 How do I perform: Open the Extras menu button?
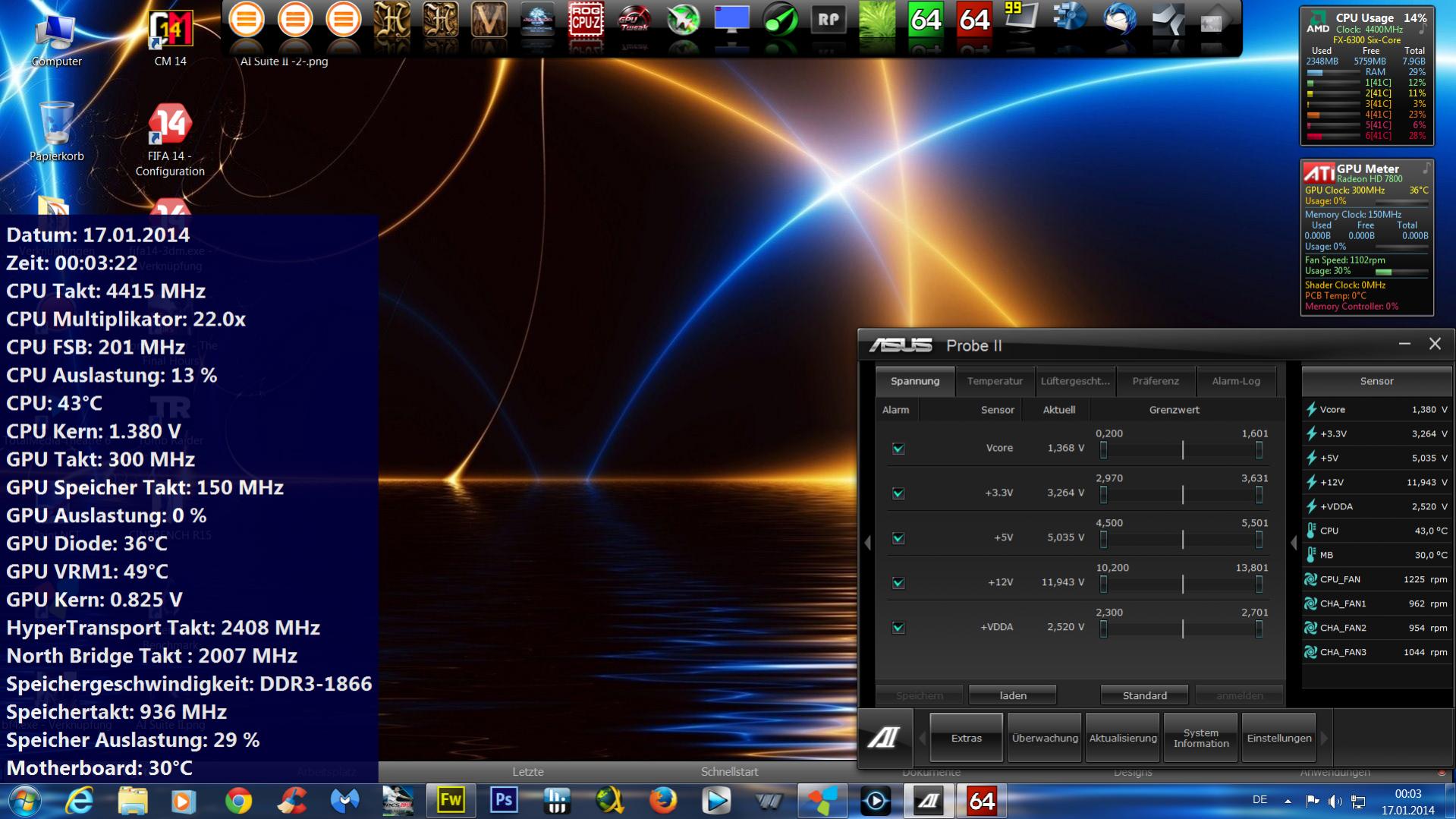click(x=966, y=738)
